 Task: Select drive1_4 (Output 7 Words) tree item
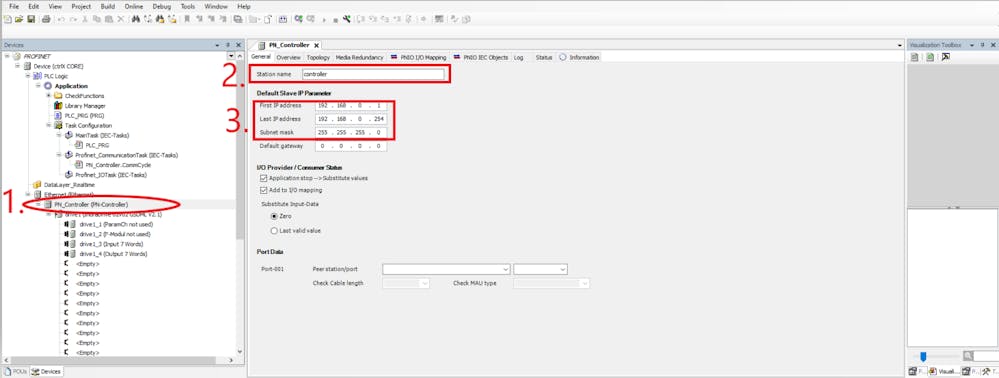tap(113, 254)
